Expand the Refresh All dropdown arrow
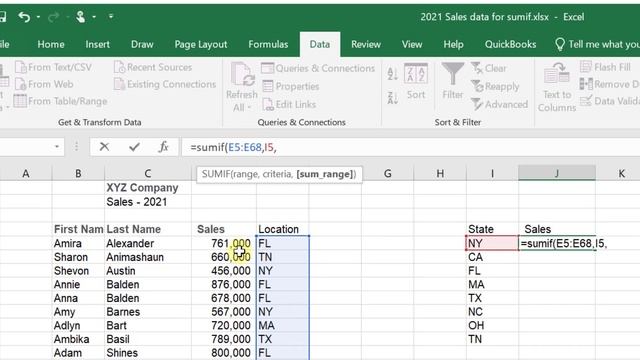The width and height of the screenshot is (640, 360). [249, 108]
